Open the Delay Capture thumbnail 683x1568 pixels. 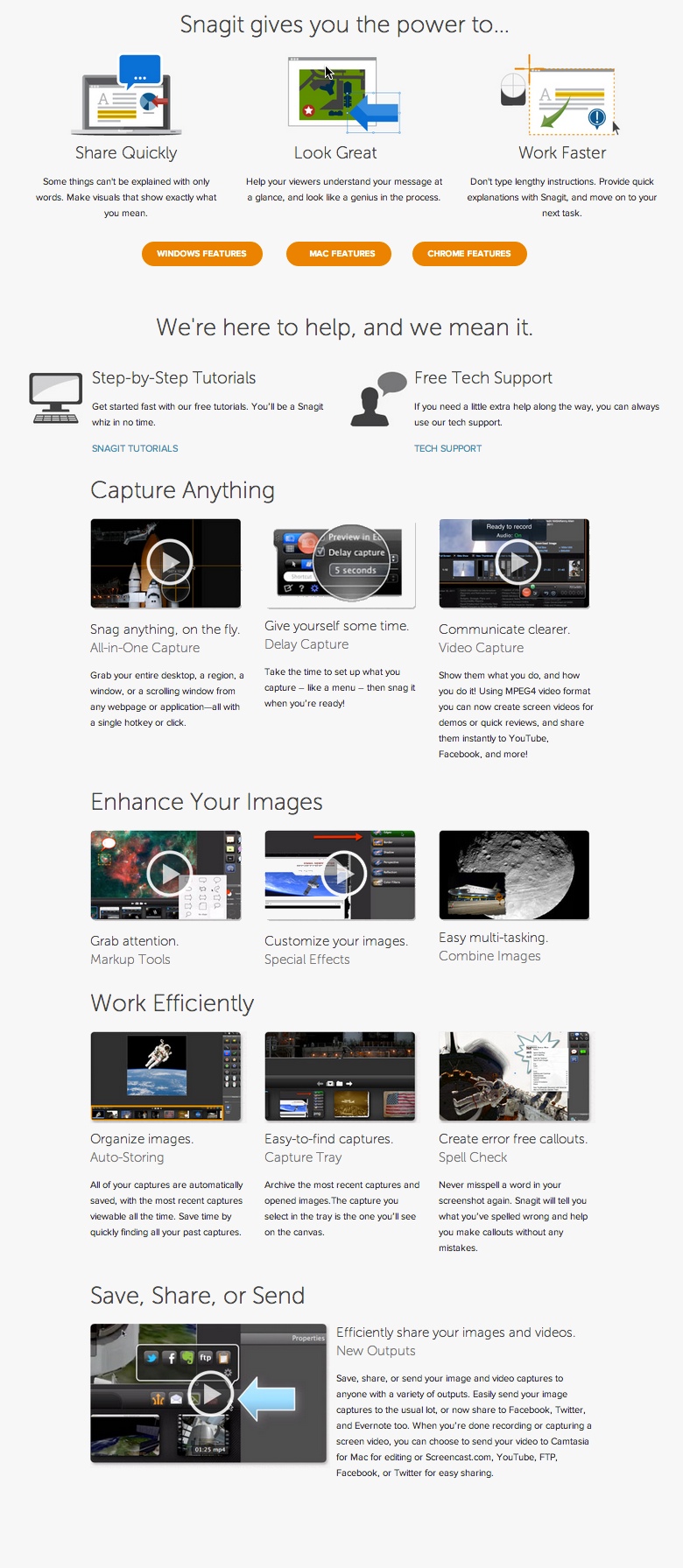(x=340, y=563)
